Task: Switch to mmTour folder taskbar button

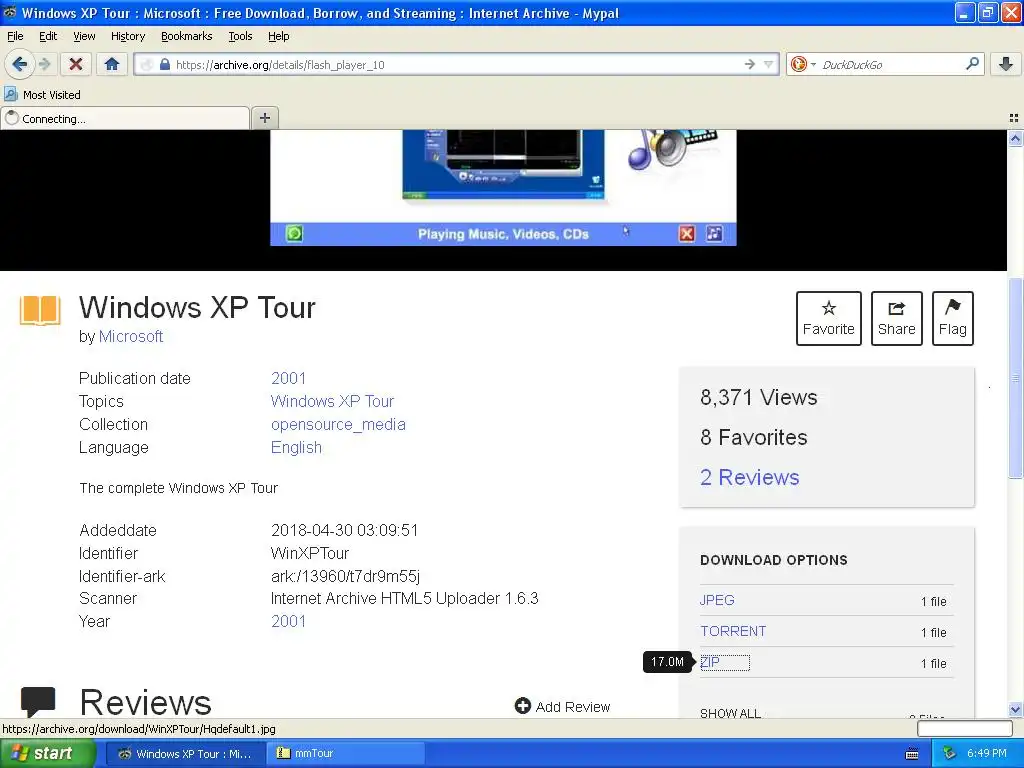Action: 345,754
